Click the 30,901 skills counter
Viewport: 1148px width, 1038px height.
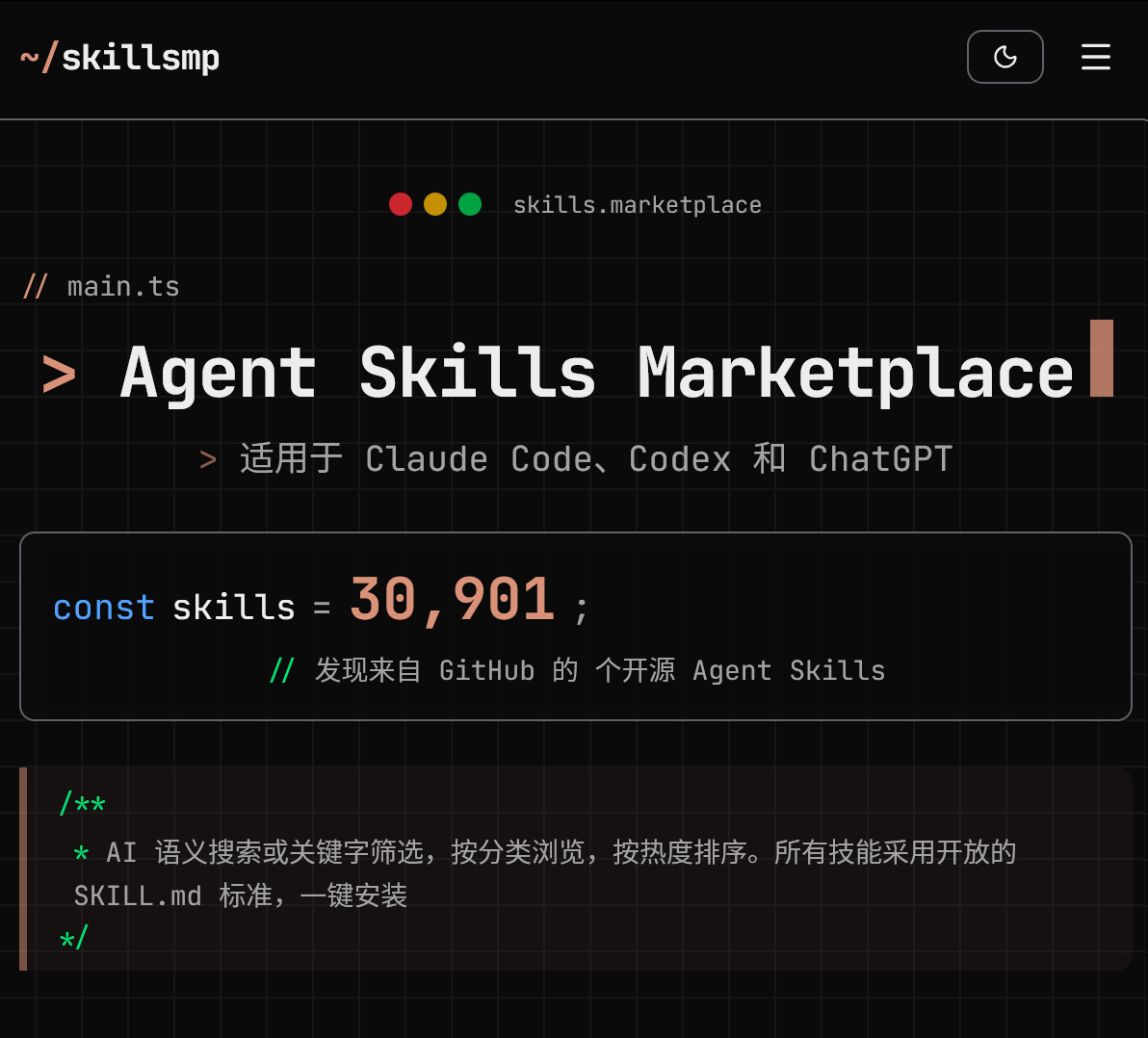(x=453, y=600)
